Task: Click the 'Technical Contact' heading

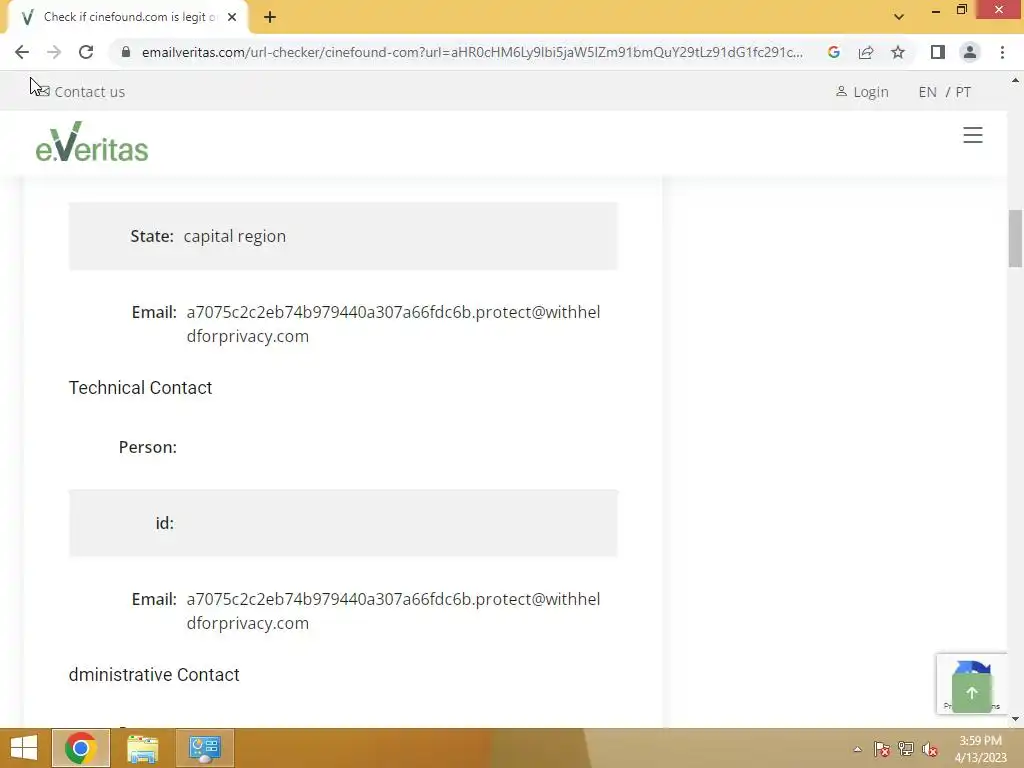Action: click(x=140, y=388)
